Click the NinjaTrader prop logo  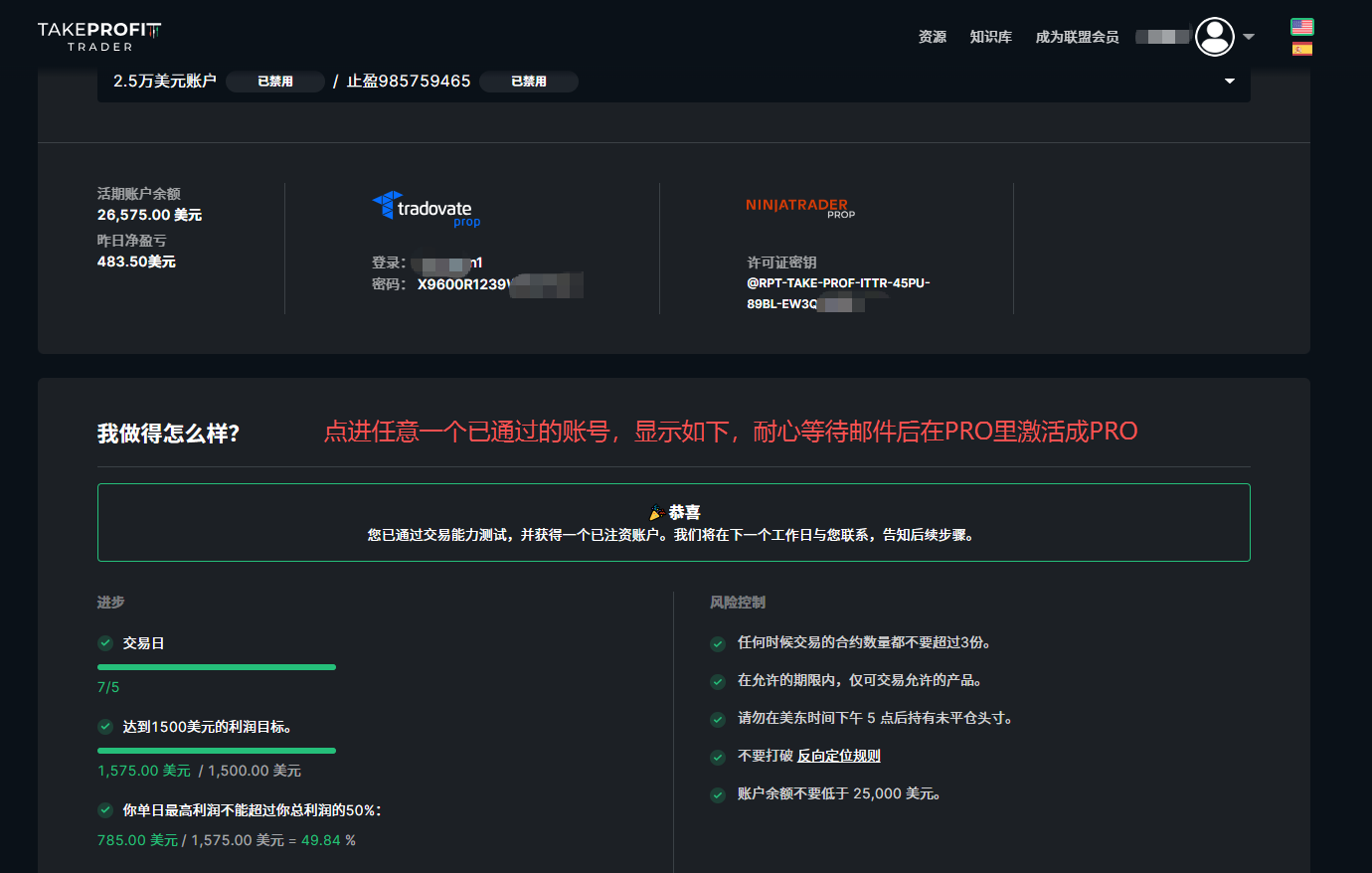800,207
